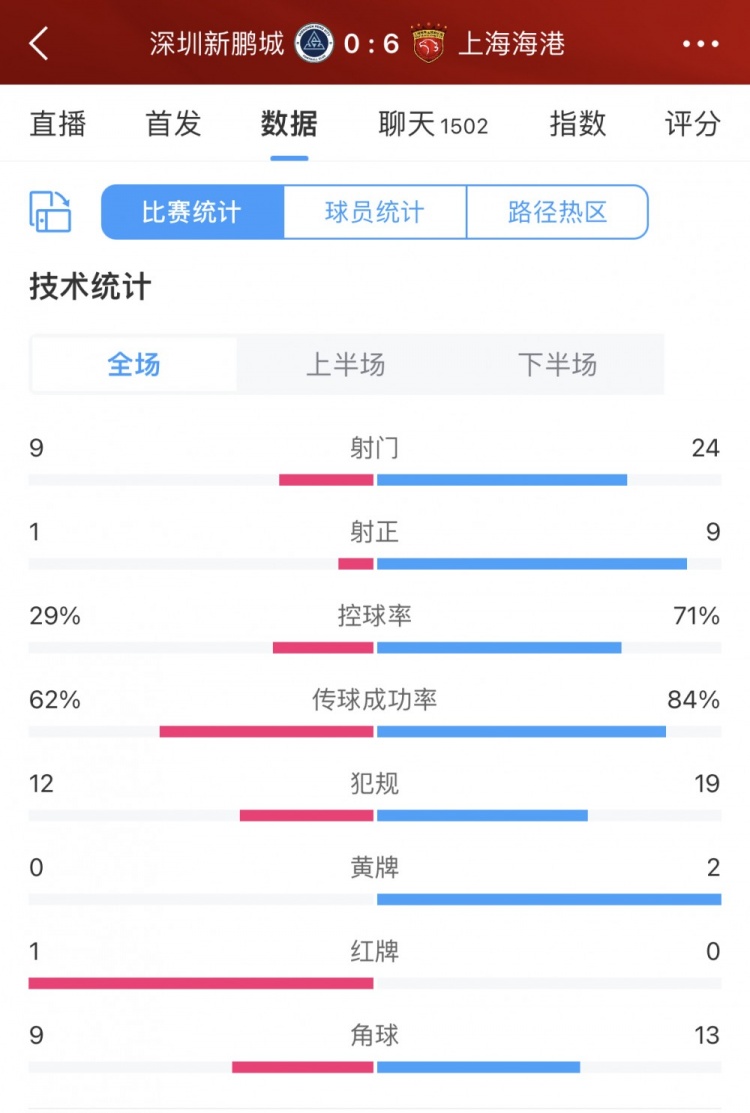Open the three-dot more options menu
Image resolution: width=750 pixels, height=1113 pixels.
click(700, 44)
